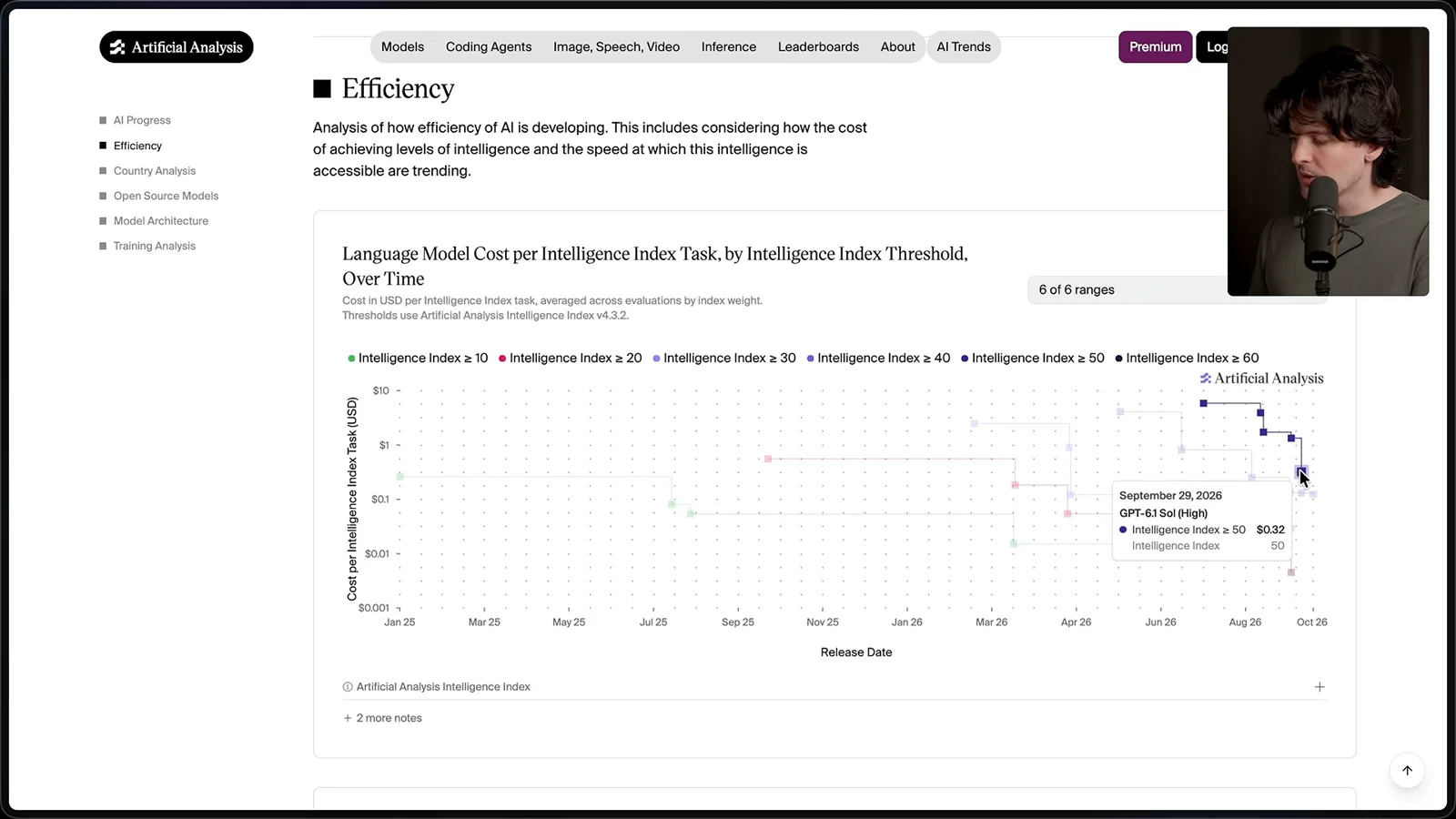The image size is (1456, 819).
Task: Toggle the Intelligence Index ≥ 30 legend series
Action: [724, 359]
